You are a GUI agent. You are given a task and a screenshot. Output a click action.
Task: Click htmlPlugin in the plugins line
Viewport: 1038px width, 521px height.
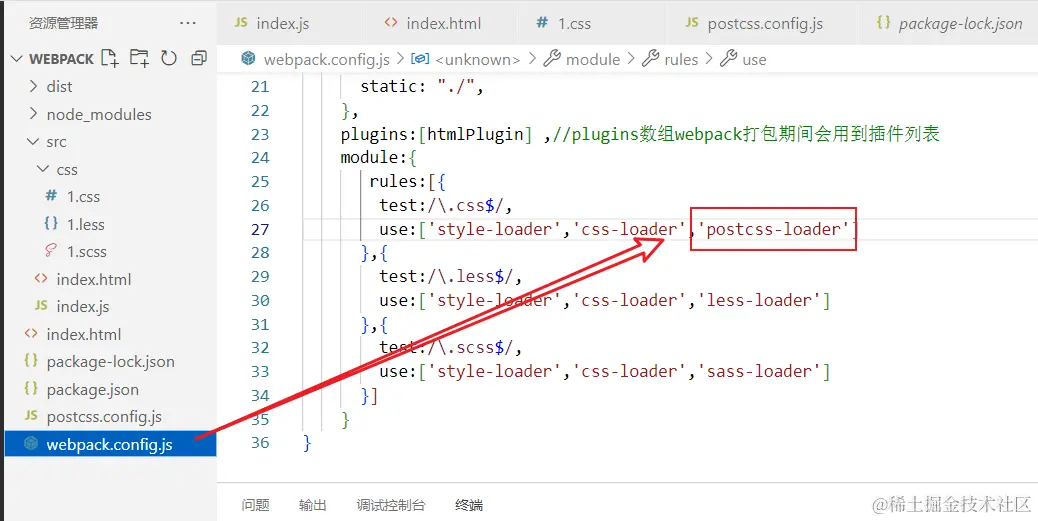coord(475,134)
